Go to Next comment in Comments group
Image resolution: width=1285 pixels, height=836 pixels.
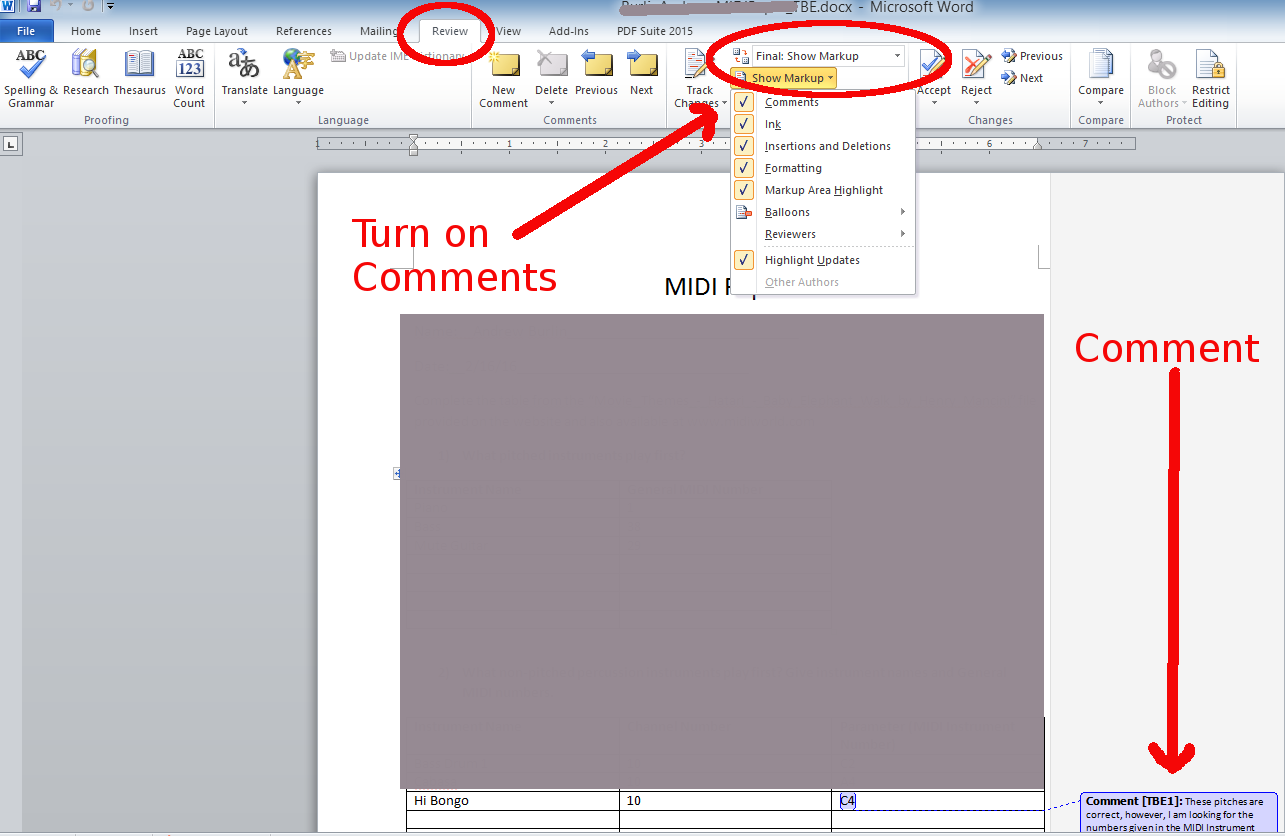click(x=642, y=73)
